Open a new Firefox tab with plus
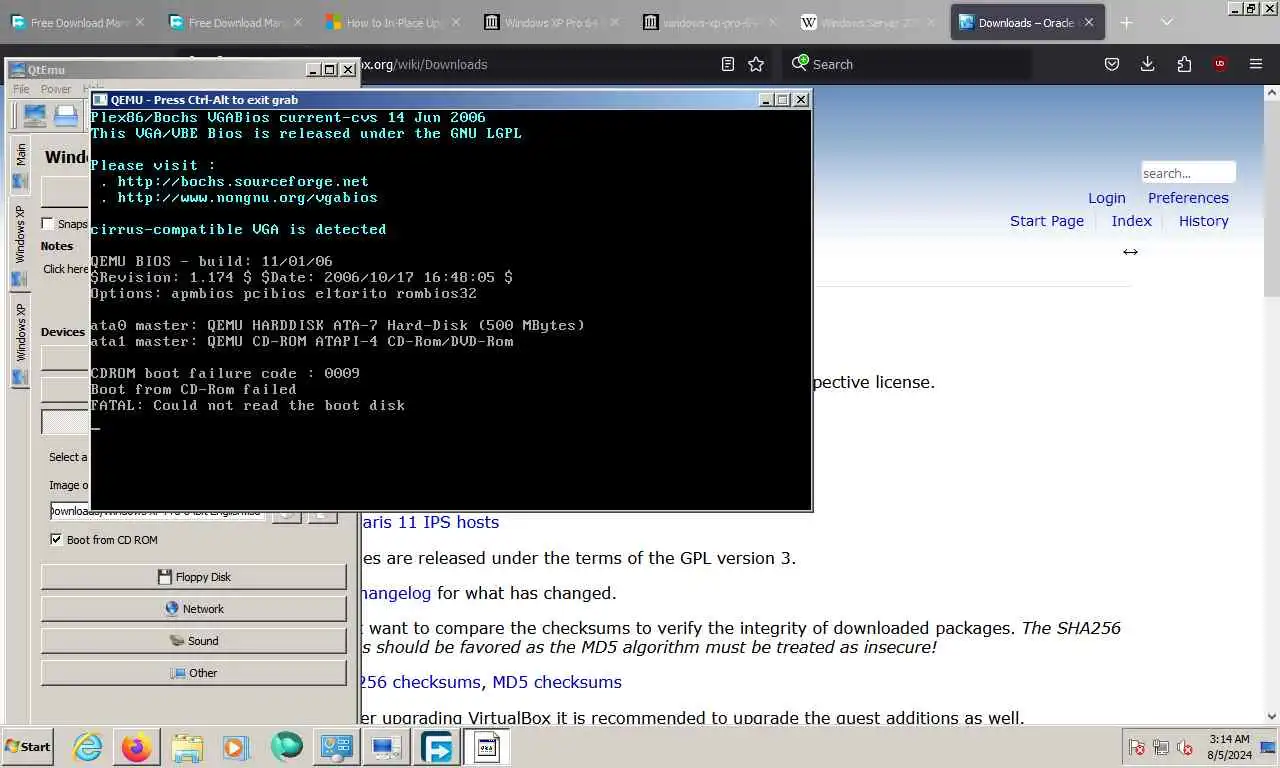Screen dimensions: 1280x768 click(1126, 22)
